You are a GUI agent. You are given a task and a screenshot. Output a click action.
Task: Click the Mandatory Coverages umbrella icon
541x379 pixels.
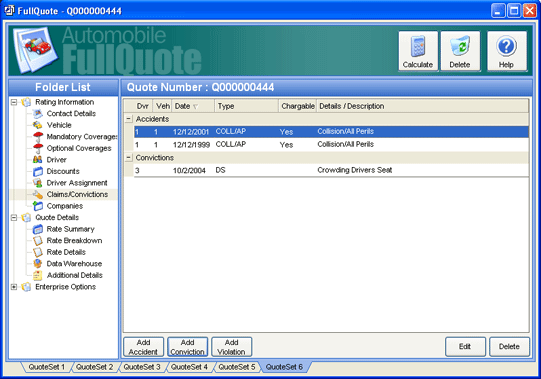(38, 137)
